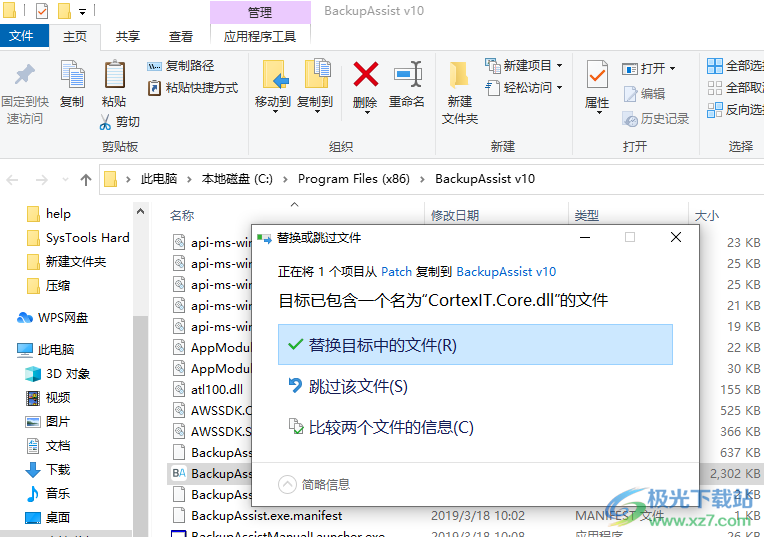Sort by the 修改日期 column header
764x537 pixels.
coord(455,215)
